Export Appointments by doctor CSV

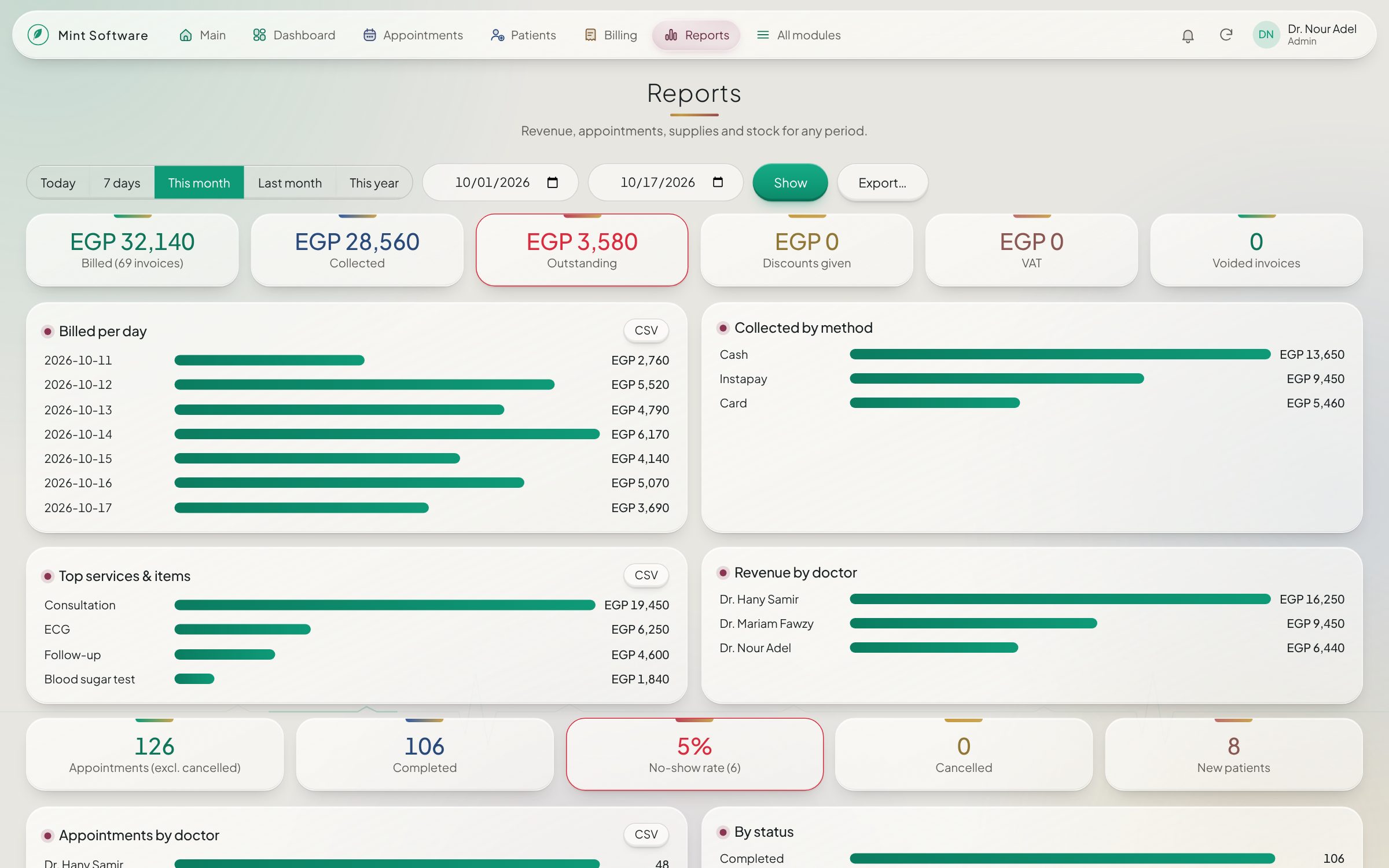(646, 834)
